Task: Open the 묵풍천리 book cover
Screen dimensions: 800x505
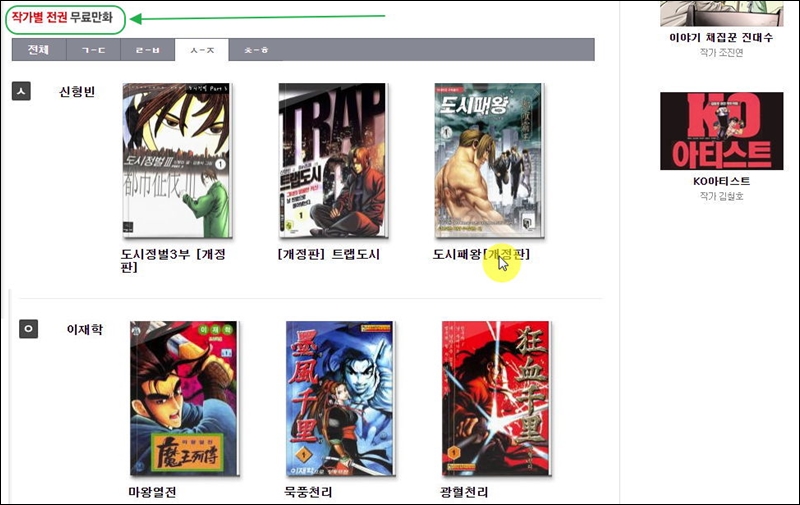Action: [340, 398]
